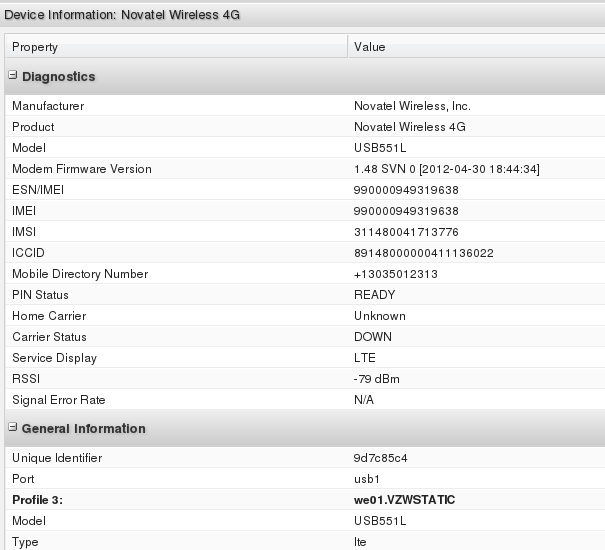Select the Carrier Status DOWN value
The height and width of the screenshot is (550, 605).
pyautogui.click(x=372, y=337)
